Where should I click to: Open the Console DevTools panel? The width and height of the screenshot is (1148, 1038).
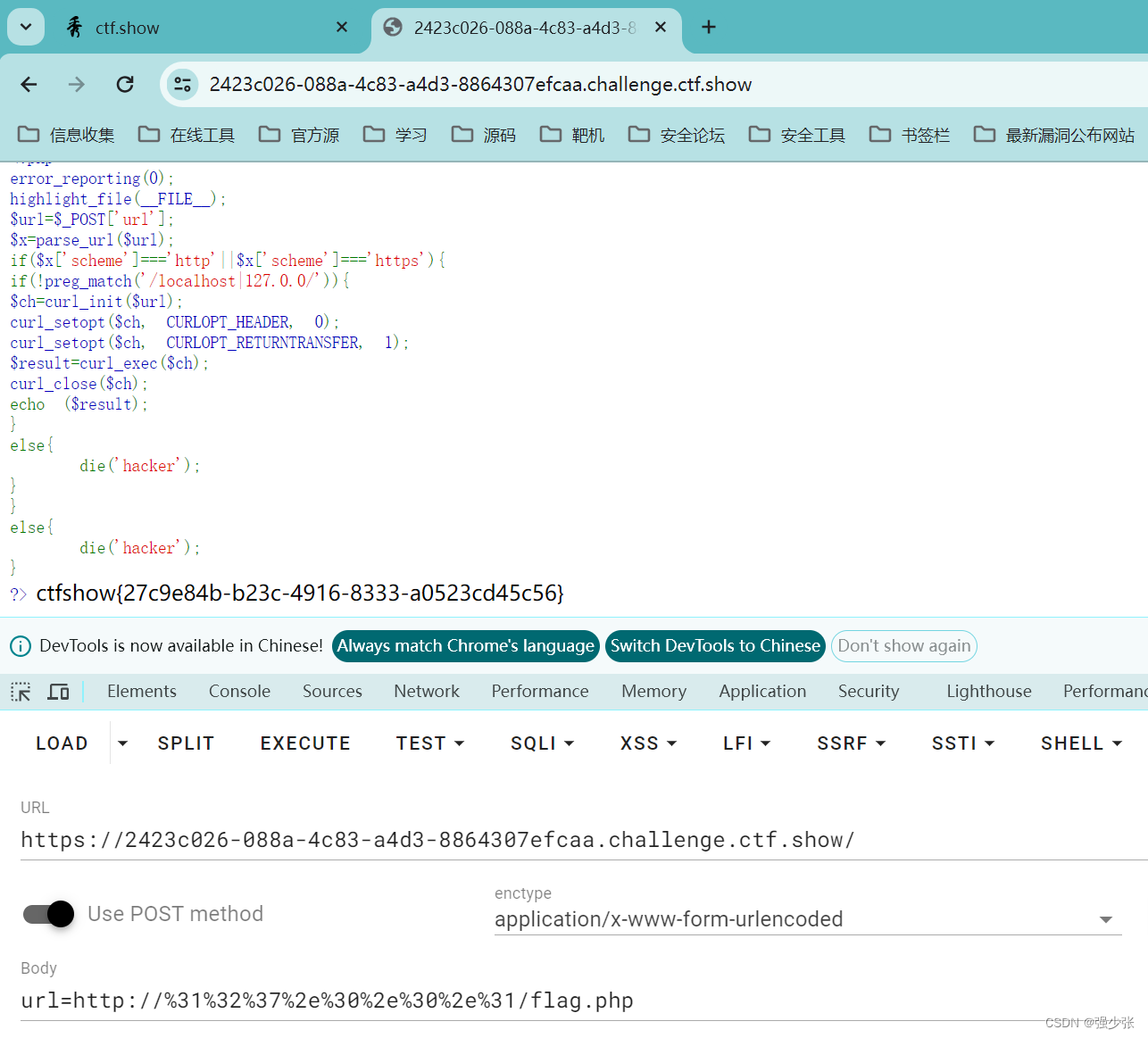(239, 692)
